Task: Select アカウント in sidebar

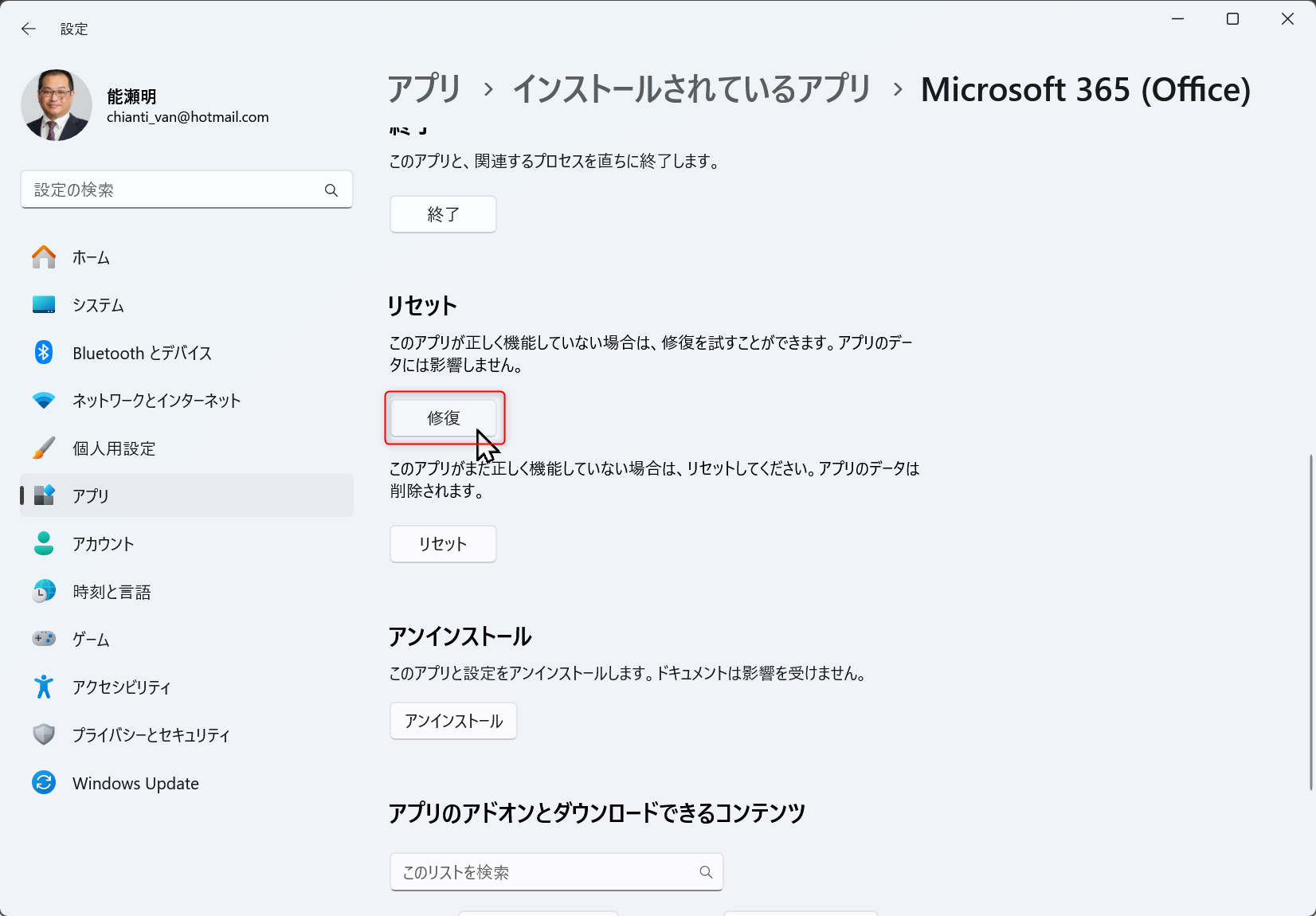Action: pos(186,544)
